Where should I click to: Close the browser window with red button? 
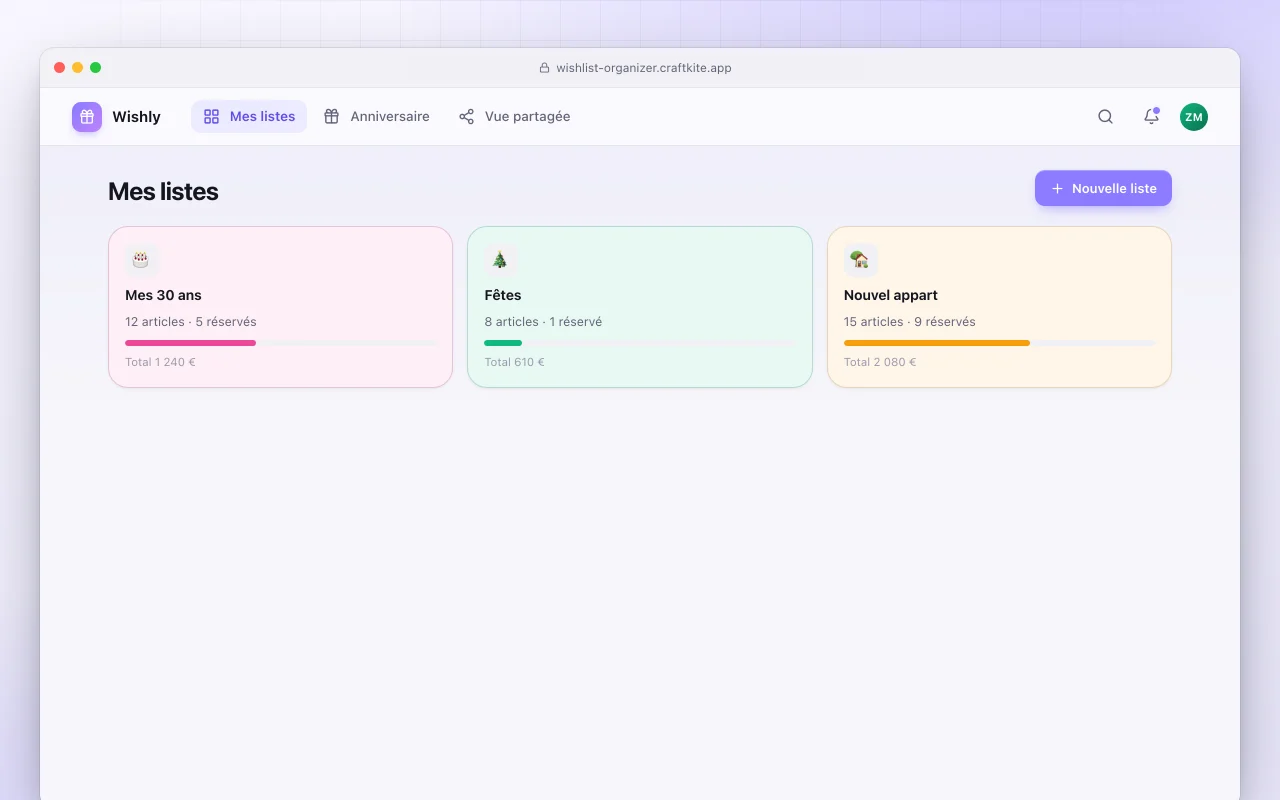(x=59, y=68)
